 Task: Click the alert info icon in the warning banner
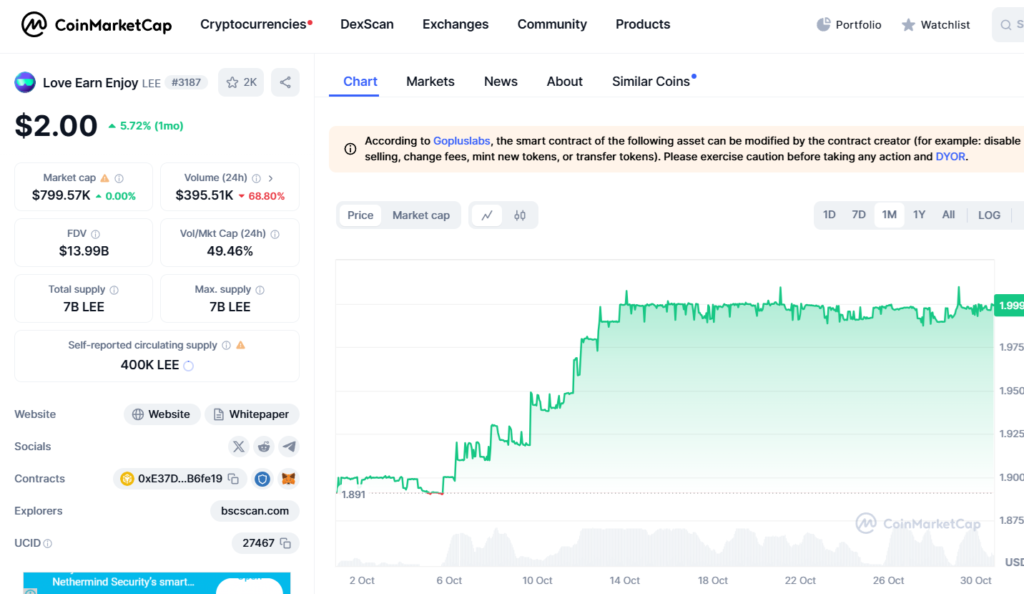[x=350, y=149]
